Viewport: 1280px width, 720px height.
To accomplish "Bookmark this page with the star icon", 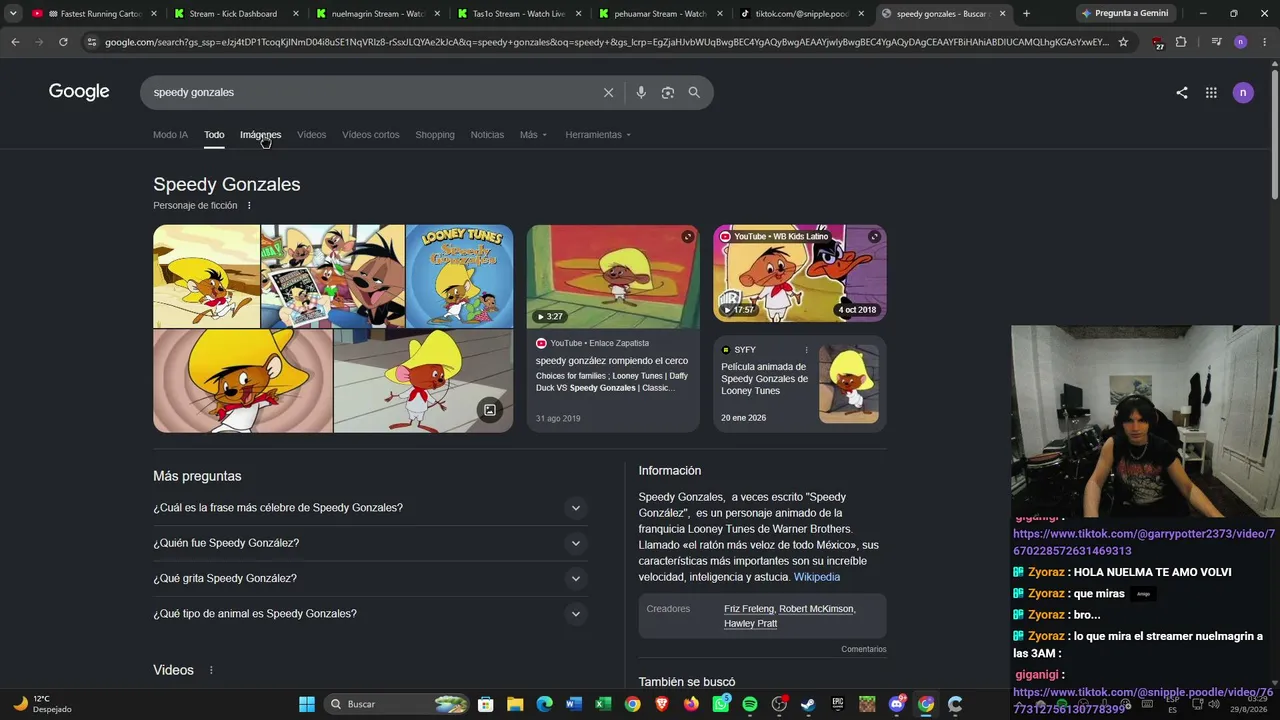I will [x=1123, y=42].
